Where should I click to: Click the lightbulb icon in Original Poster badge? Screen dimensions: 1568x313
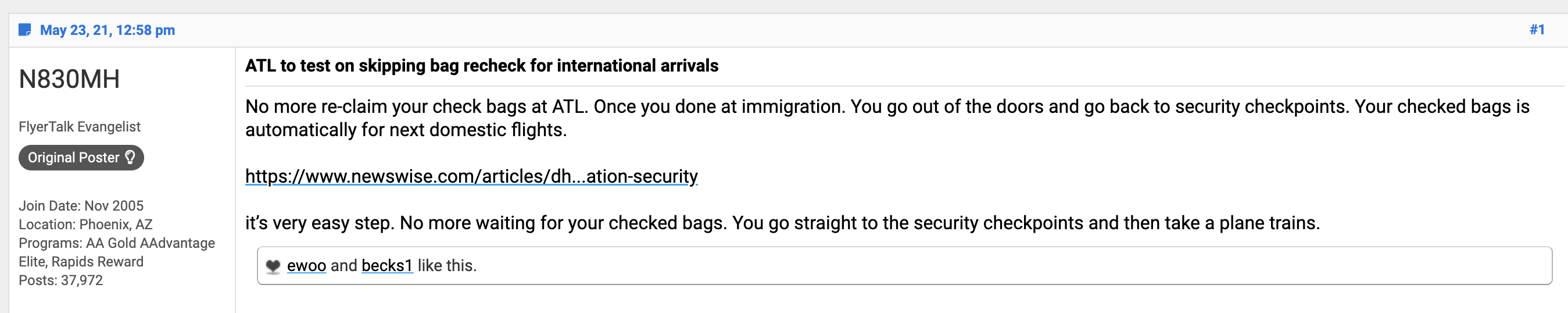[130, 157]
